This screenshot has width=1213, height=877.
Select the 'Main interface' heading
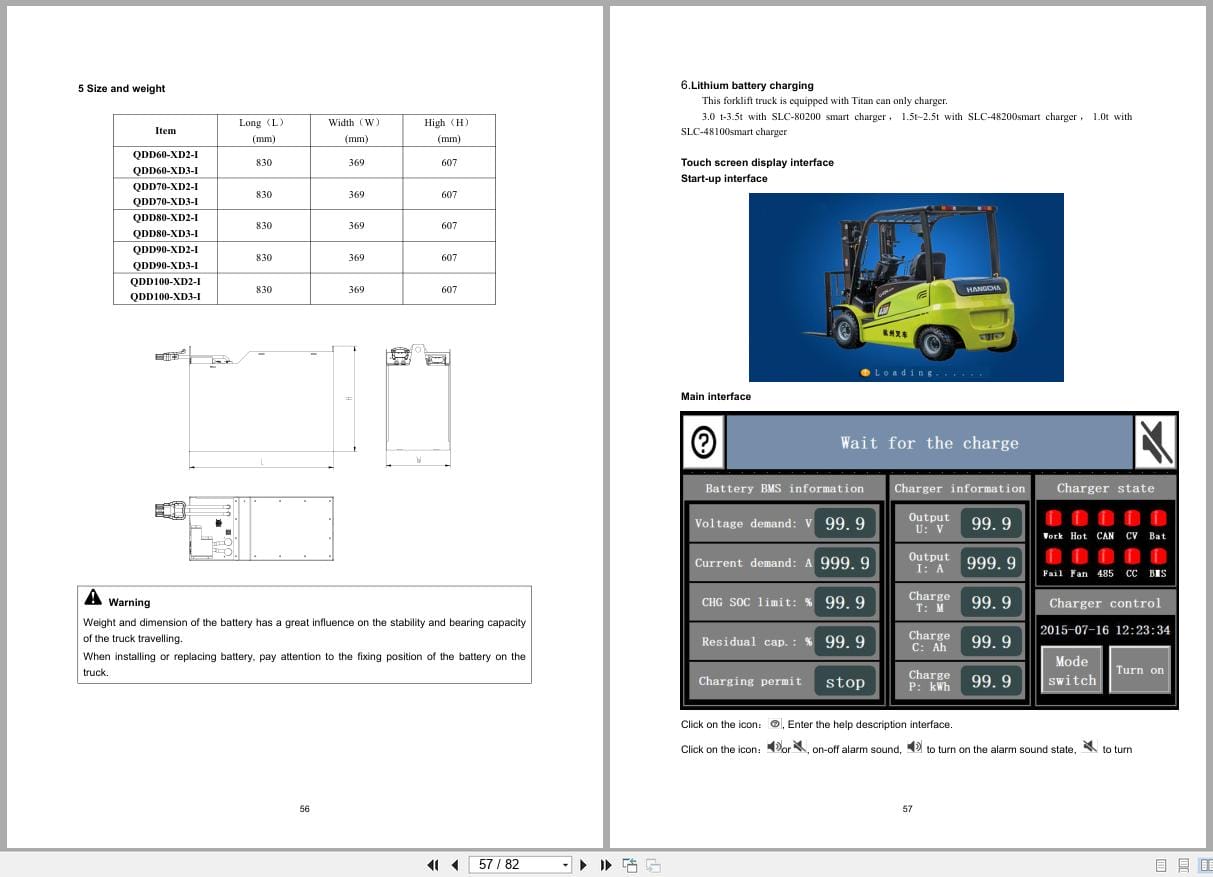(x=716, y=397)
